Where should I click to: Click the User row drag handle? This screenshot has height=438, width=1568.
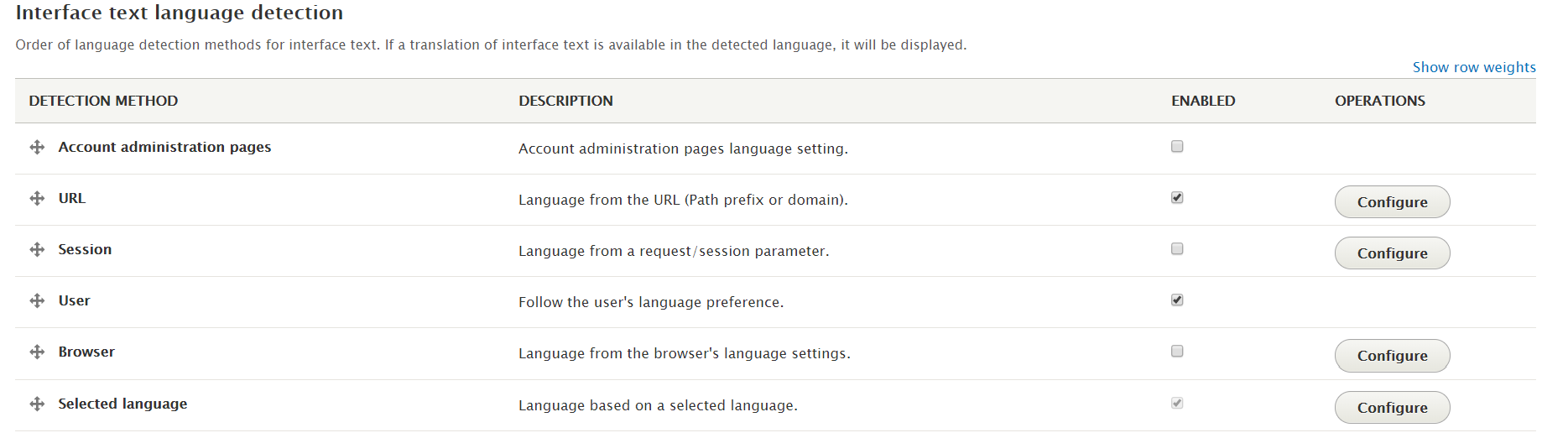pos(37,301)
